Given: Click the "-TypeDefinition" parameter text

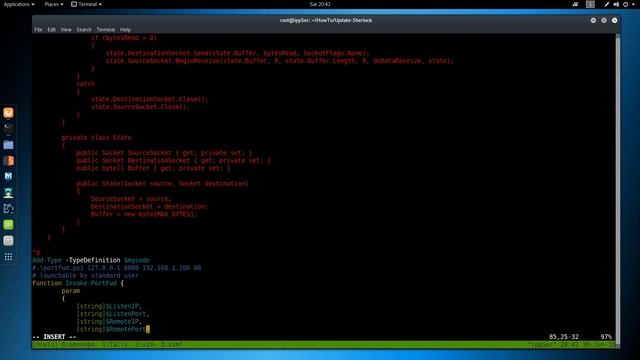Looking at the screenshot, I should pyautogui.click(x=93, y=260).
